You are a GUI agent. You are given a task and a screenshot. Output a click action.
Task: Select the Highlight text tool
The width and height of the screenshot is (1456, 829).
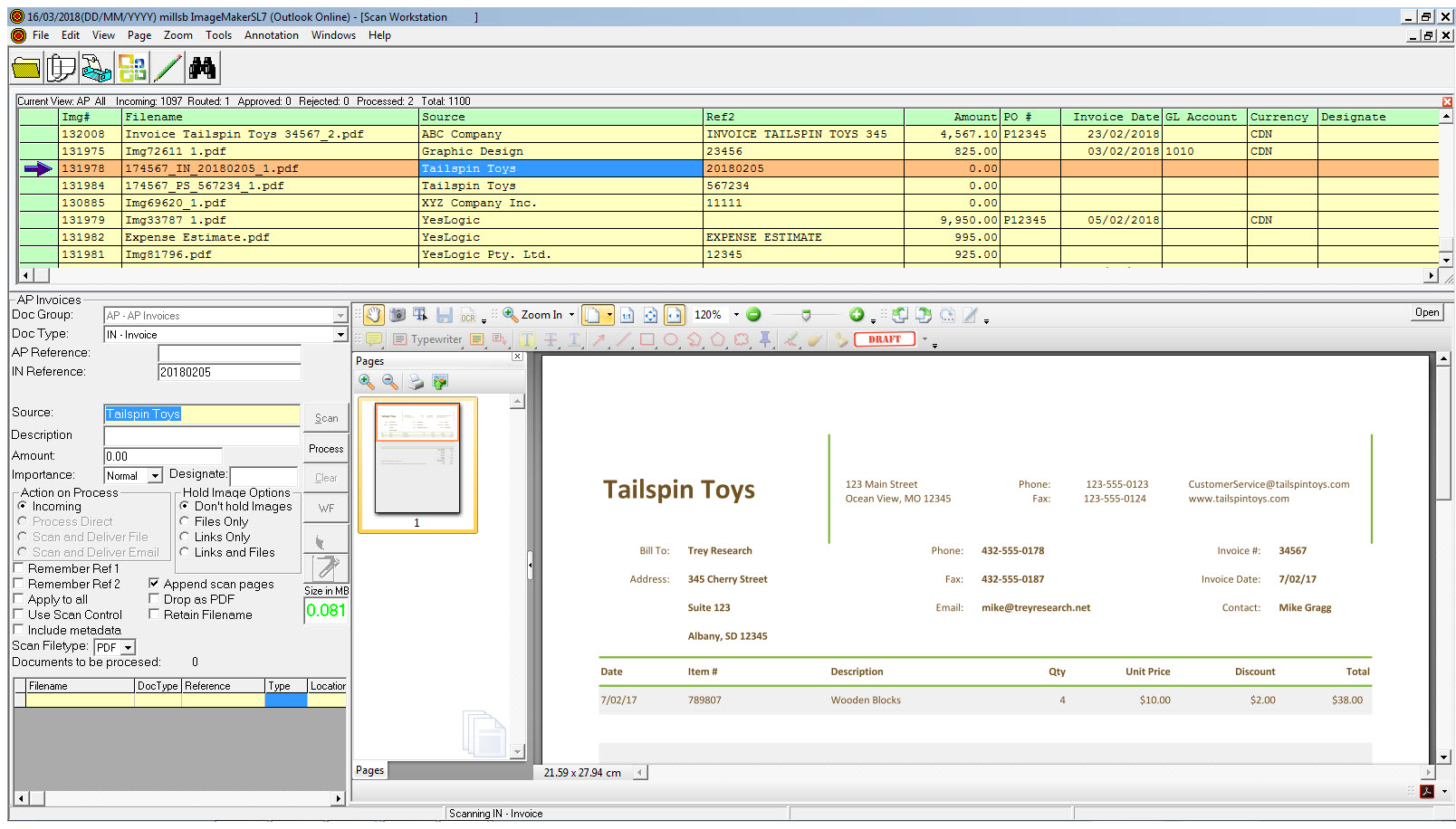click(x=527, y=339)
